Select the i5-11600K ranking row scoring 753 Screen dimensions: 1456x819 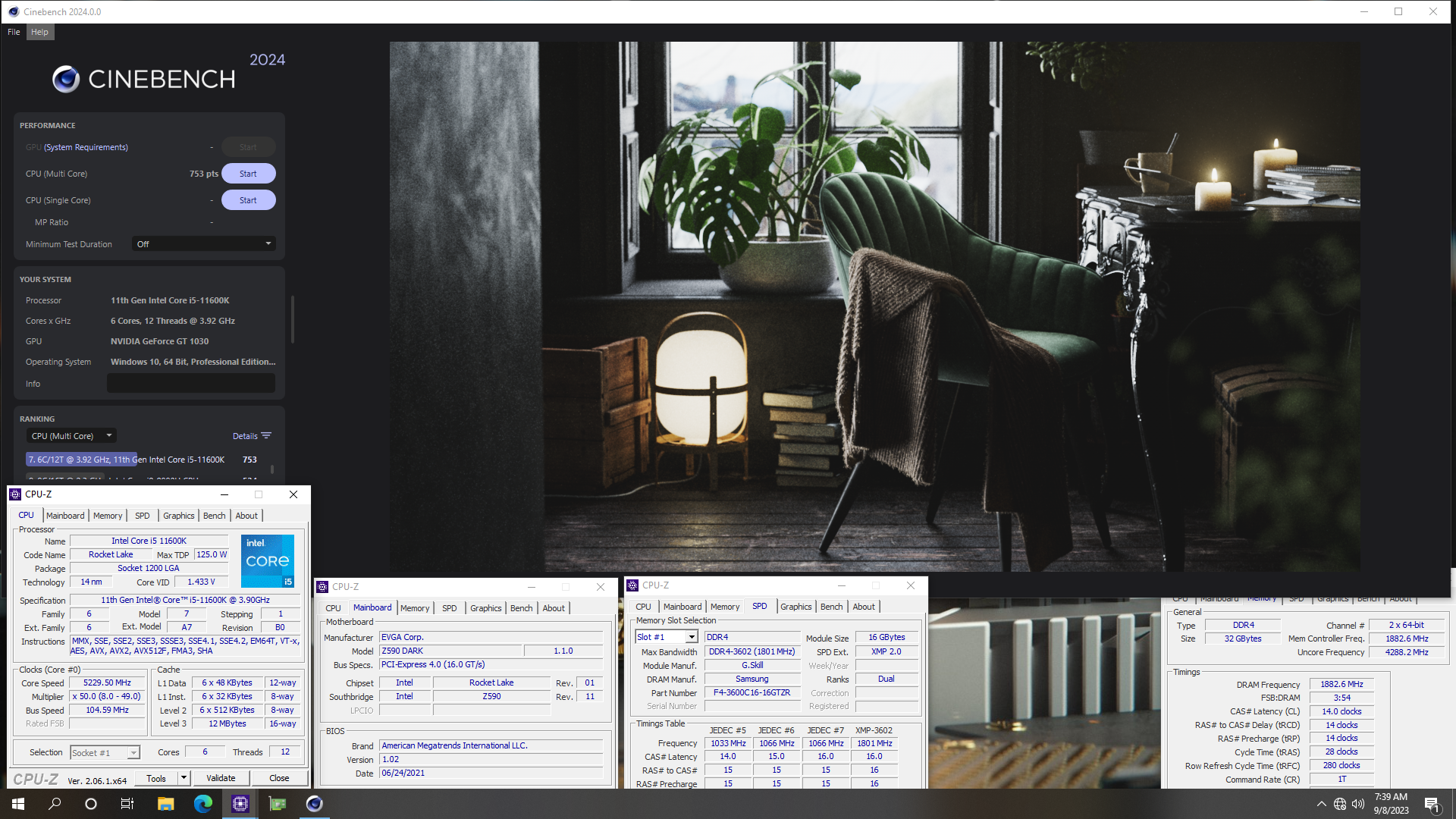coord(144,460)
